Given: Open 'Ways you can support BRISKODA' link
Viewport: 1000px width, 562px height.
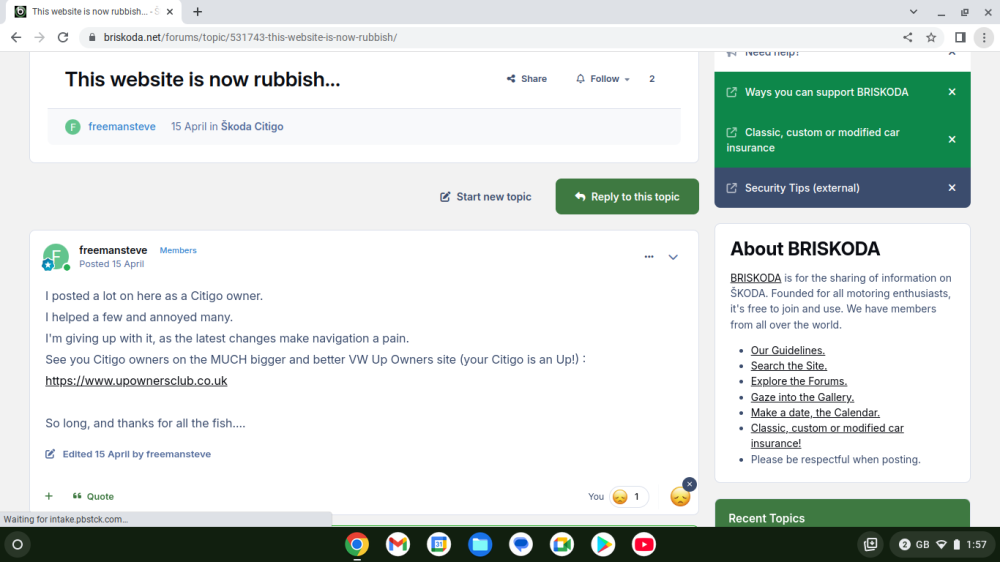Looking at the screenshot, I should (x=827, y=92).
